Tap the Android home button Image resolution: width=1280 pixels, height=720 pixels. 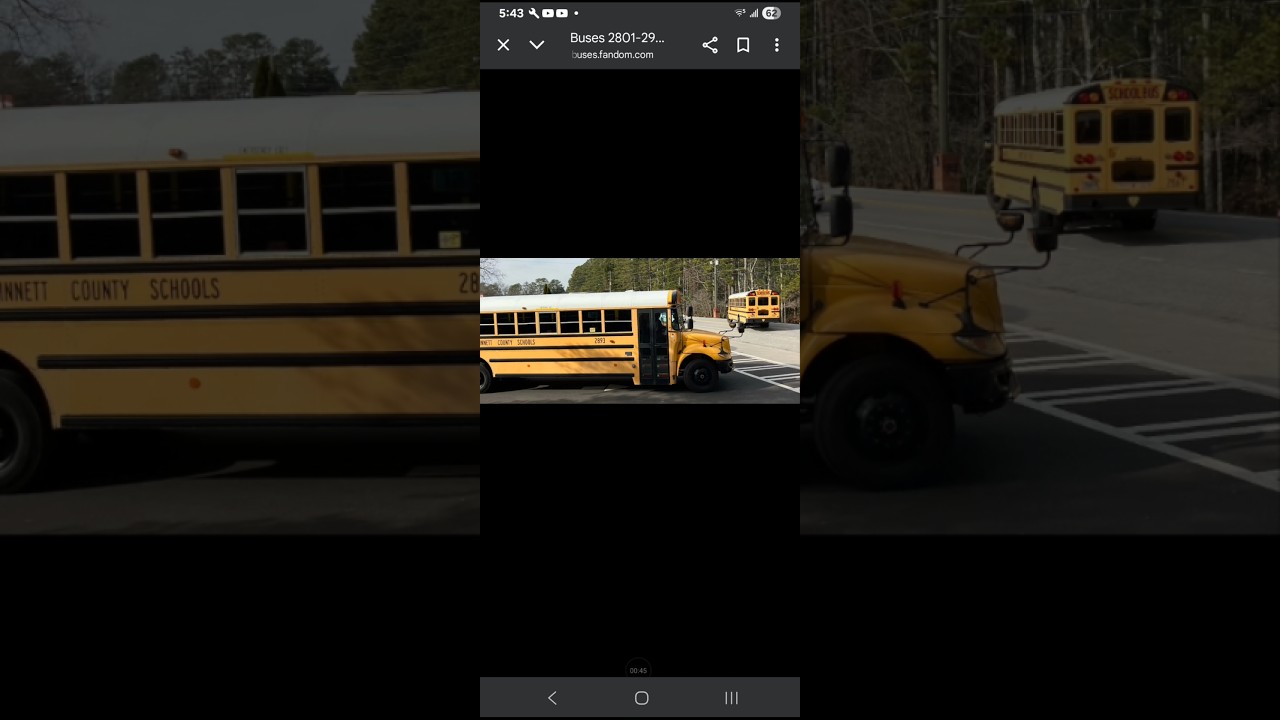pos(642,698)
